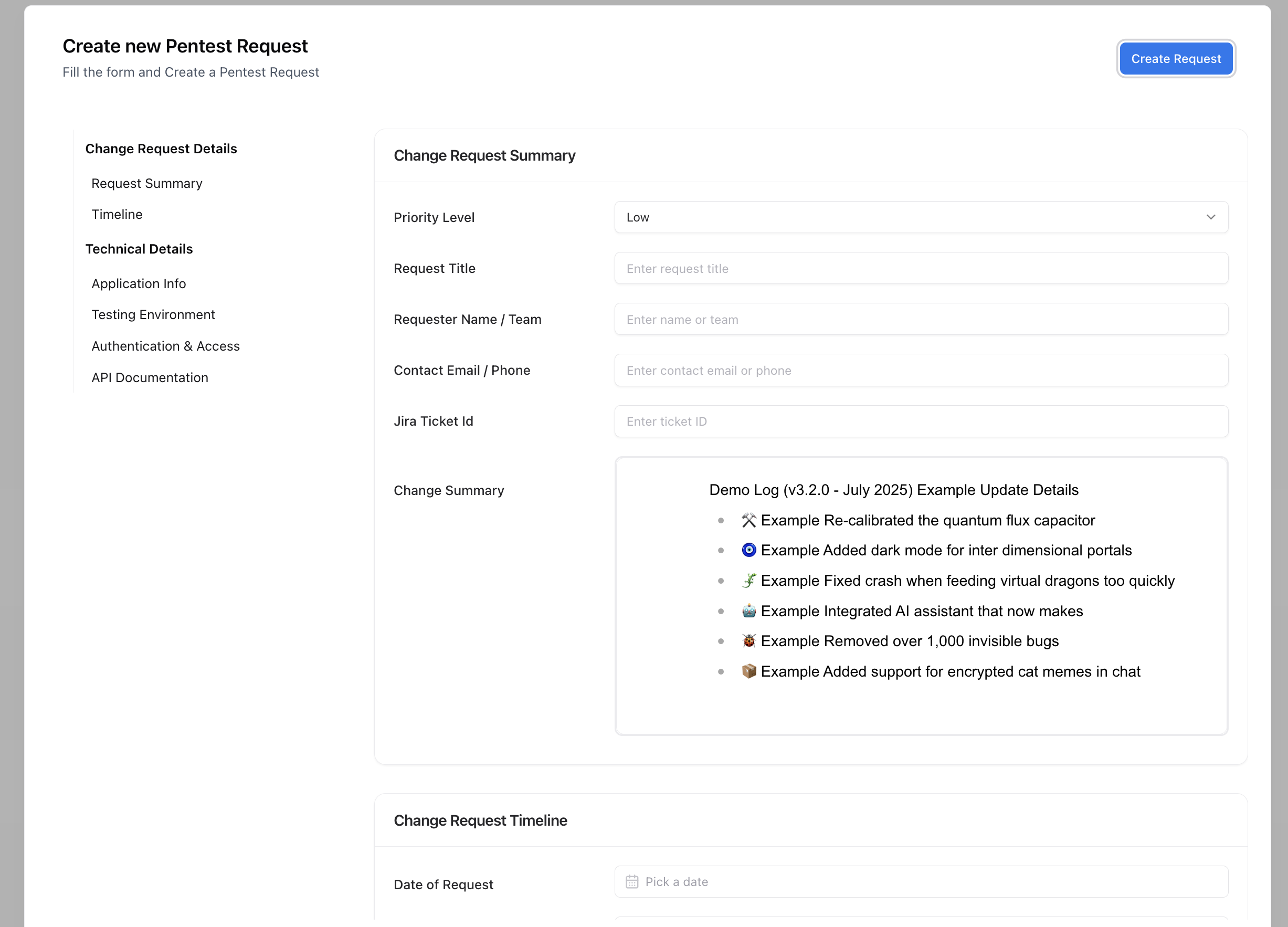Image resolution: width=1288 pixels, height=927 pixels.
Task: Click the lizard emoji beside the crash fix entry
Action: (x=749, y=581)
